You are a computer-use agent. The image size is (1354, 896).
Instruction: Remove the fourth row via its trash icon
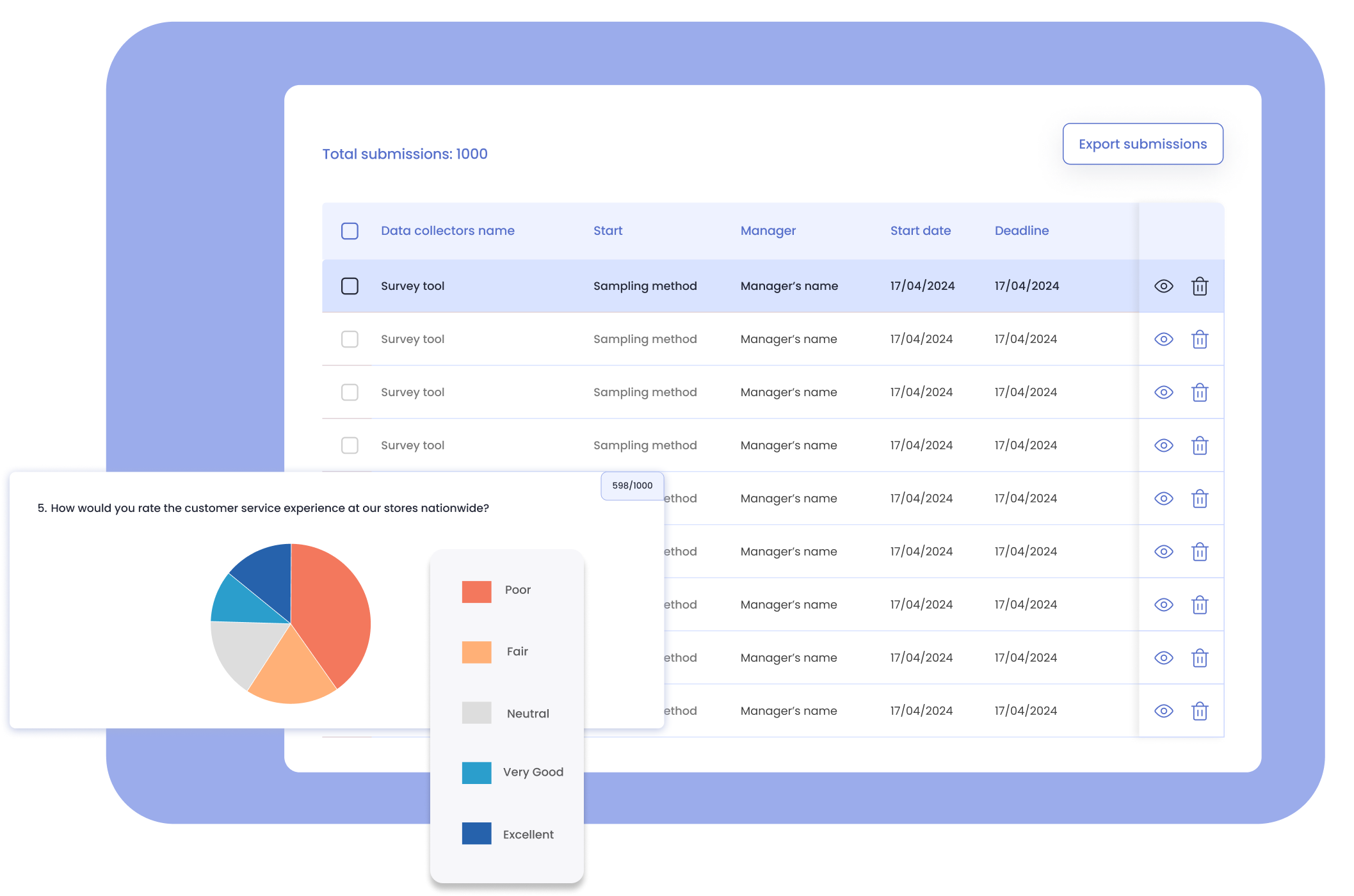tap(1199, 445)
